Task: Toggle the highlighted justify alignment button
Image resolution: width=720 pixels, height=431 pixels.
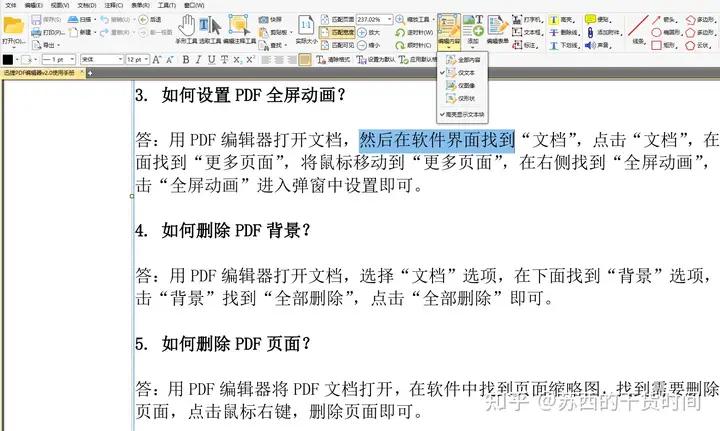Action: click(x=305, y=60)
